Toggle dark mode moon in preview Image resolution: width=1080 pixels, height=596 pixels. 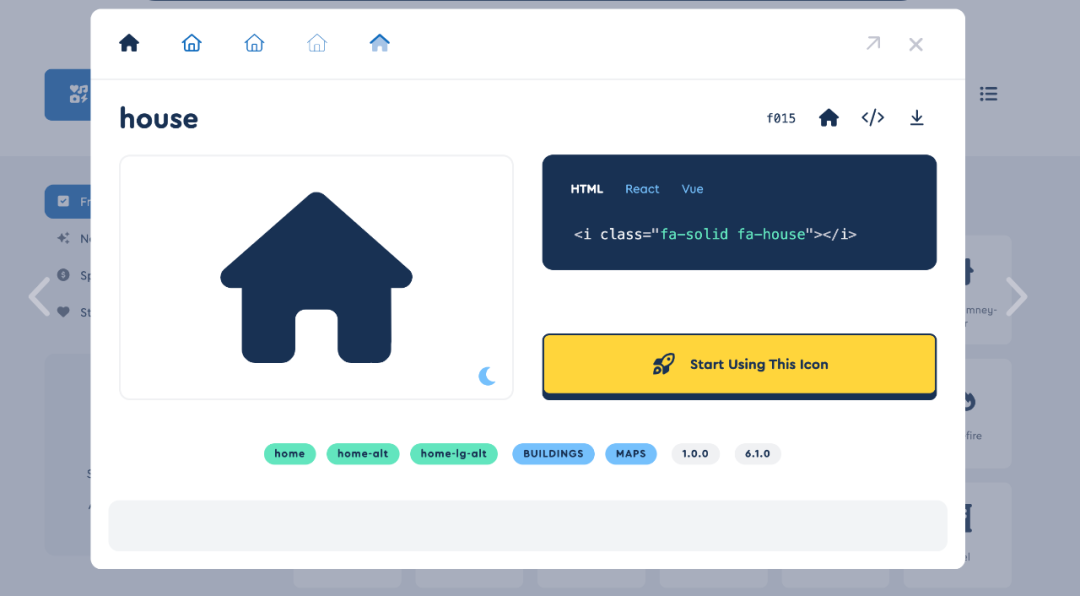click(487, 376)
